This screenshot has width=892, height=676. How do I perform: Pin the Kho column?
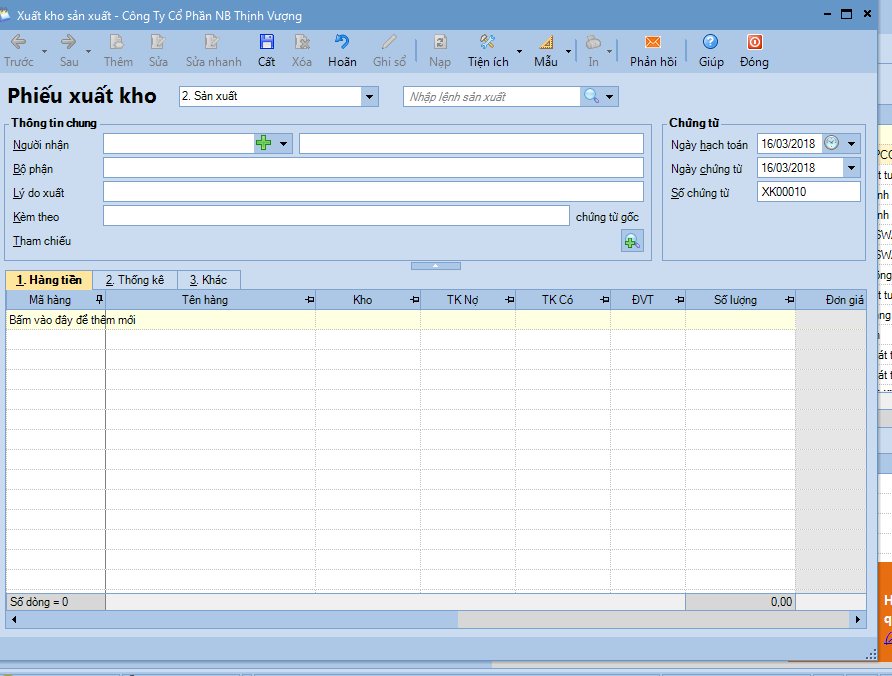click(415, 299)
